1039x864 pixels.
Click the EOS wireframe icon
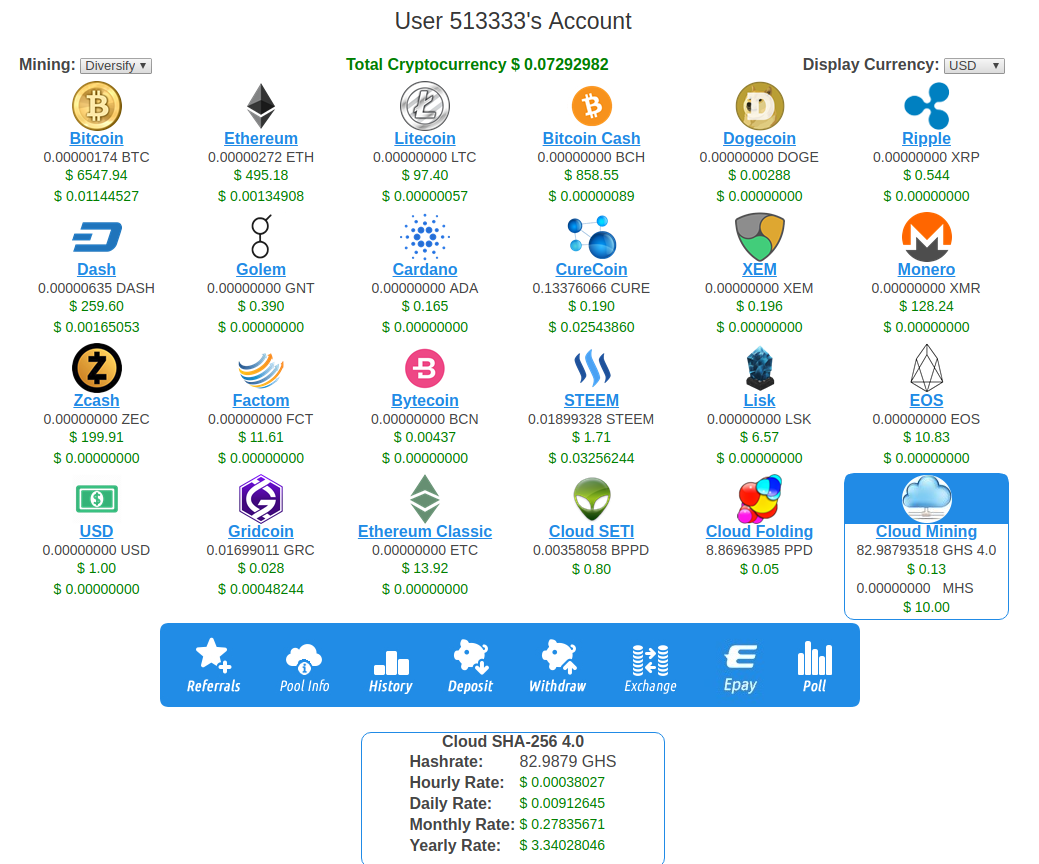926,368
